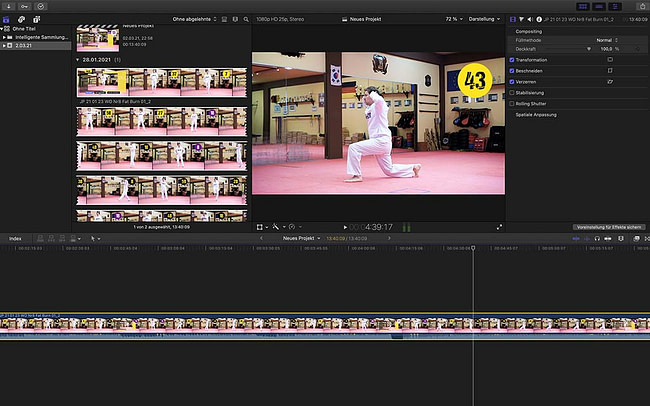The width and height of the screenshot is (650, 406).
Task: Toggle timeline panel layout button at top
Action: [599, 6]
